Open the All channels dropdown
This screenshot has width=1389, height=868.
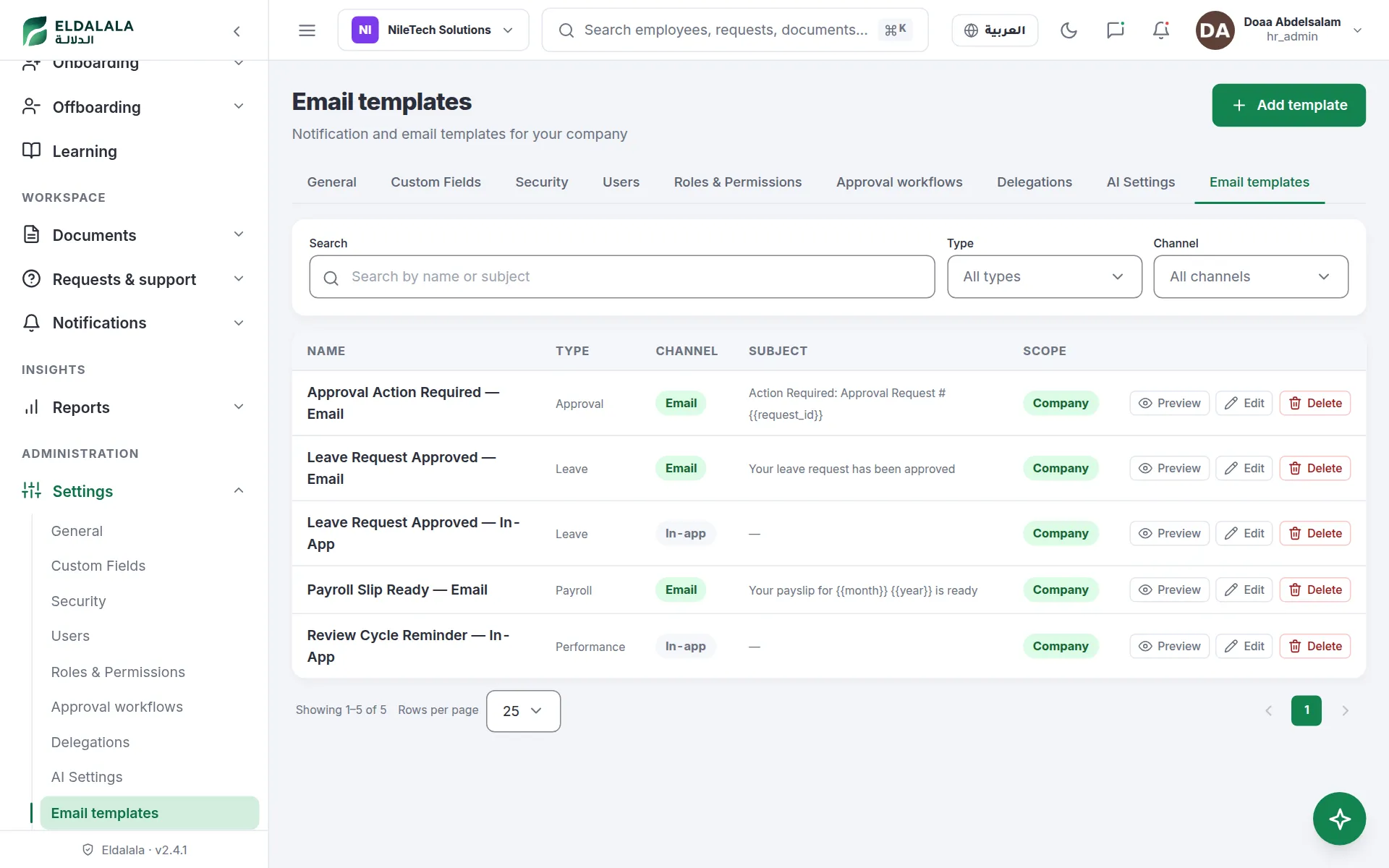coord(1250,276)
